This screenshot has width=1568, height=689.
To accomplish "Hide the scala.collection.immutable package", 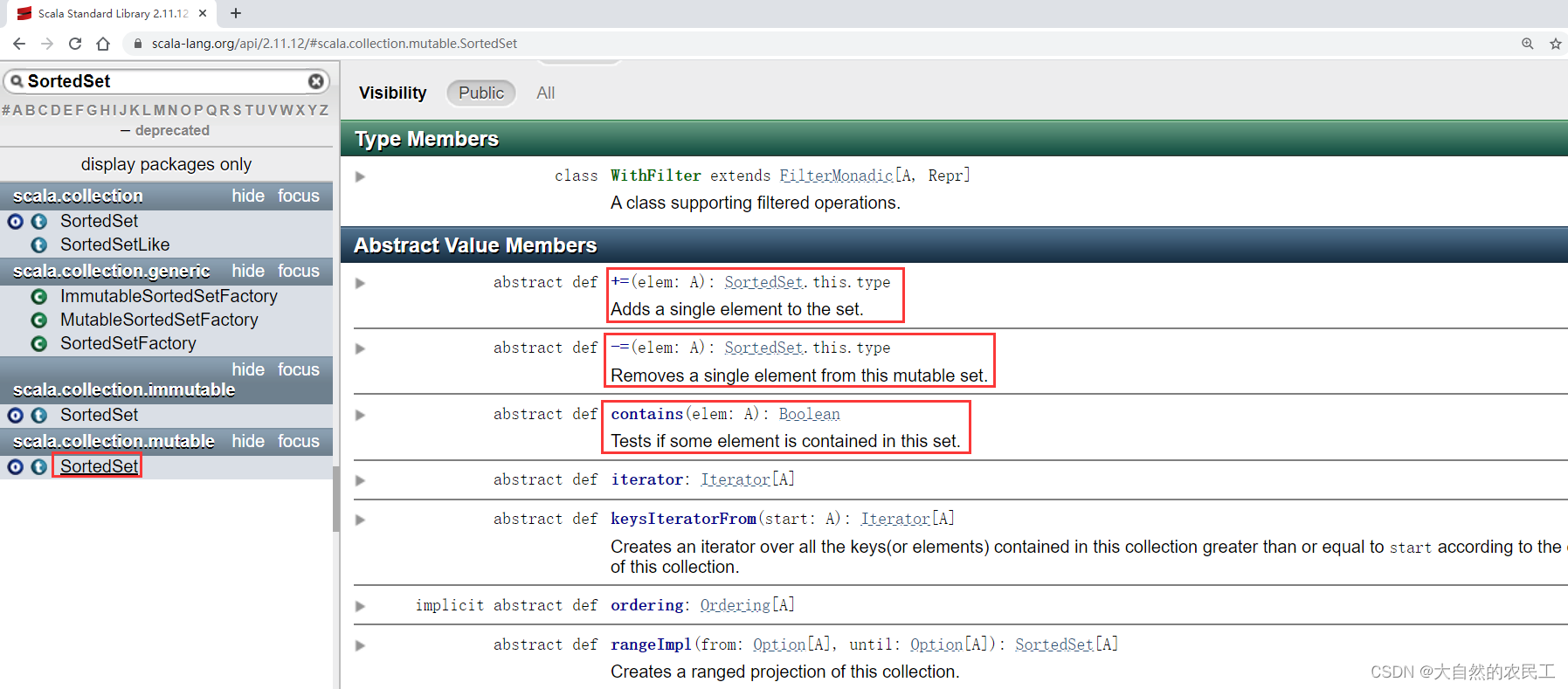I will pos(248,369).
